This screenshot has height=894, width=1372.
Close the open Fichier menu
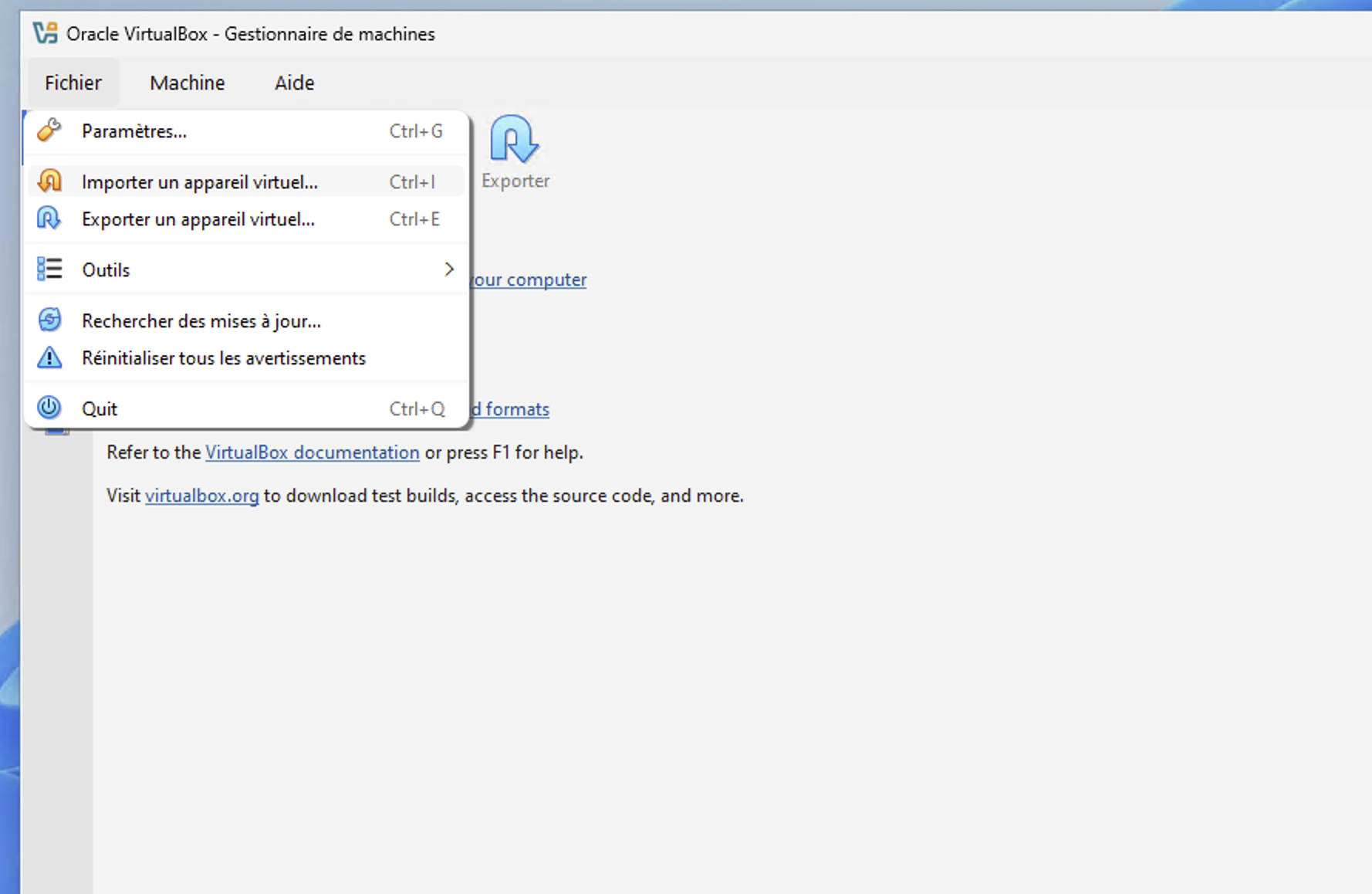coord(73,83)
